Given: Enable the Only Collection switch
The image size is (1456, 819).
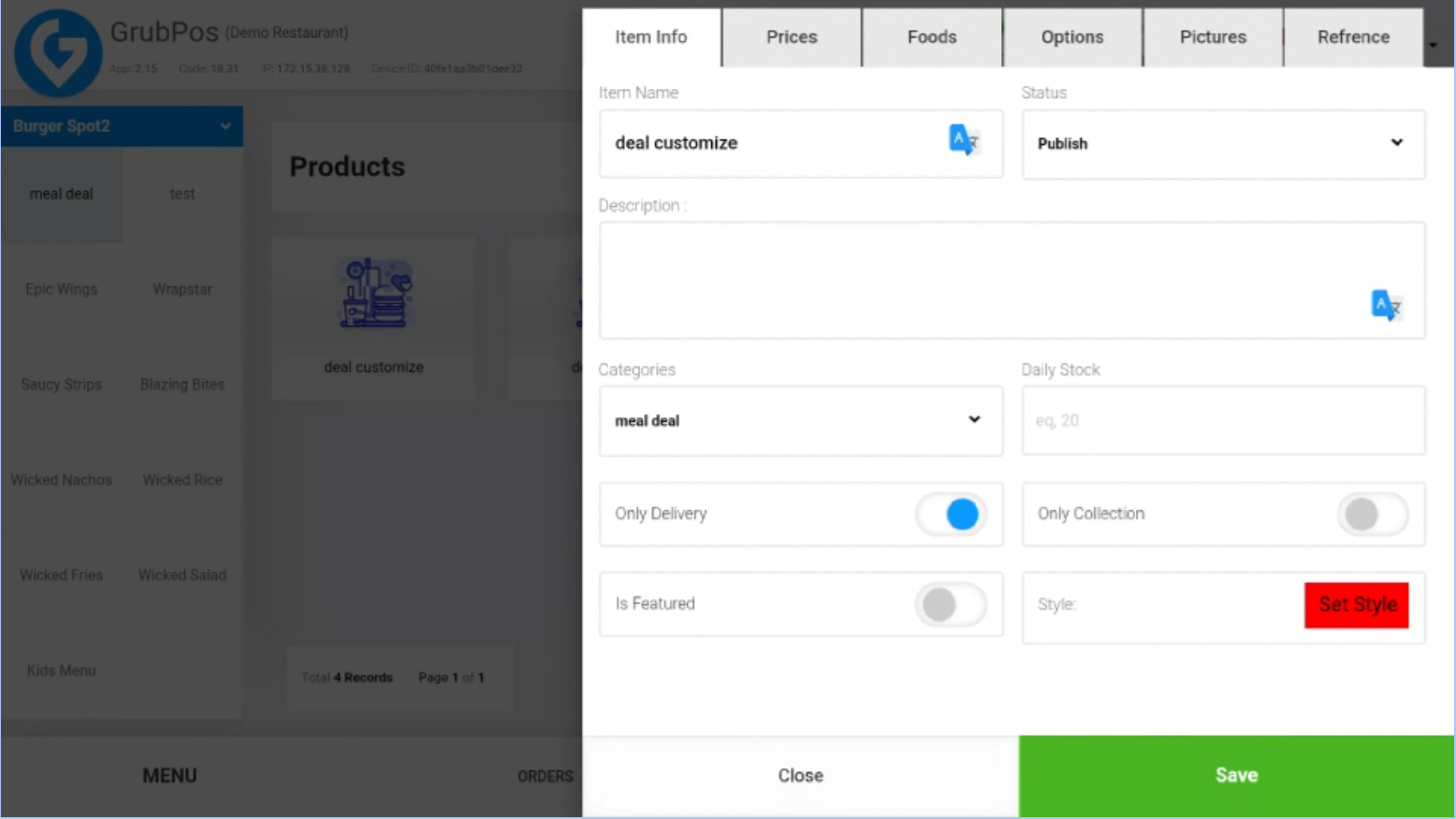Looking at the screenshot, I should [1373, 514].
